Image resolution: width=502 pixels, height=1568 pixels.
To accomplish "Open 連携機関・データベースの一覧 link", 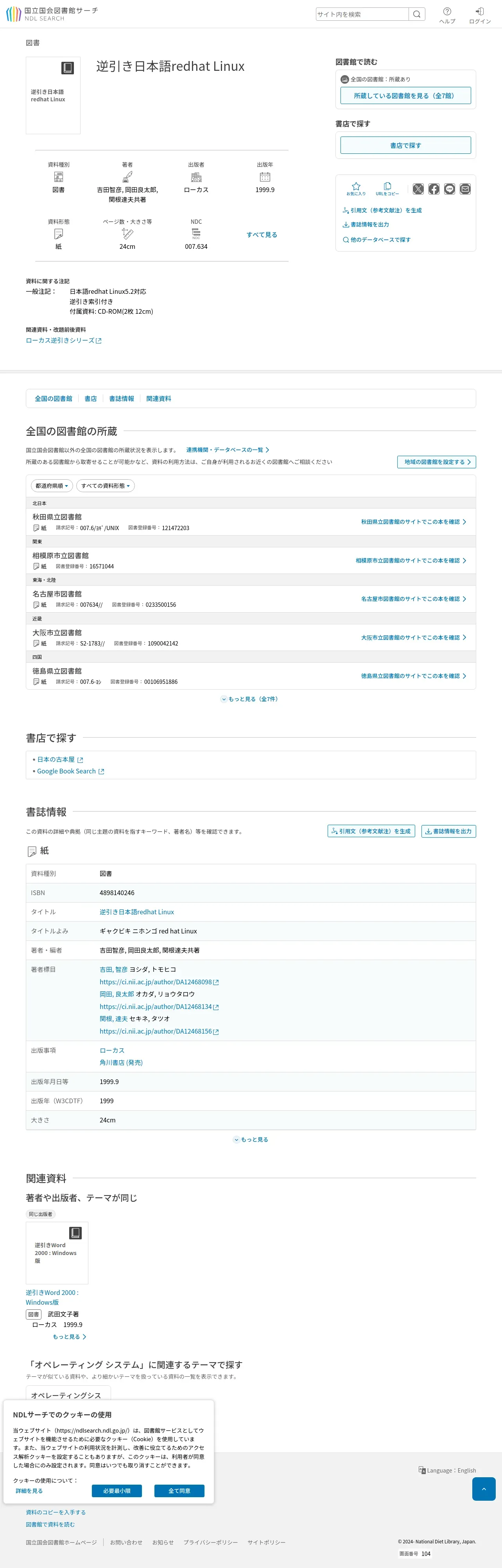I will pyautogui.click(x=228, y=450).
